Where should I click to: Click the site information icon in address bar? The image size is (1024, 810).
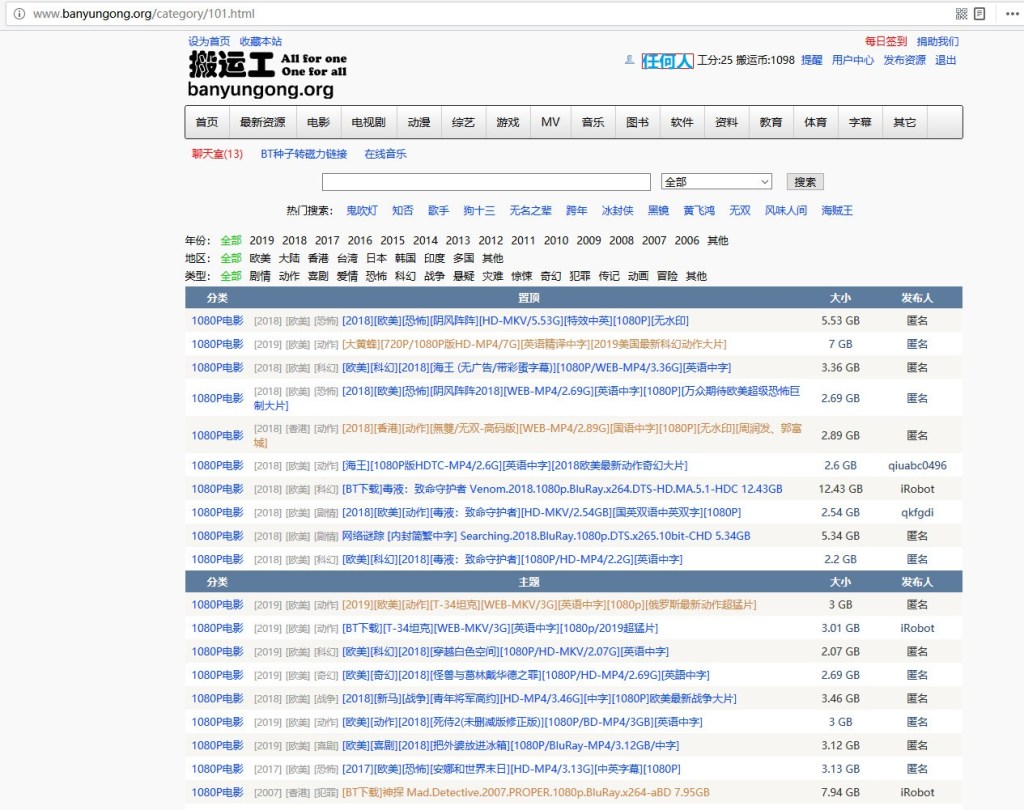point(19,14)
